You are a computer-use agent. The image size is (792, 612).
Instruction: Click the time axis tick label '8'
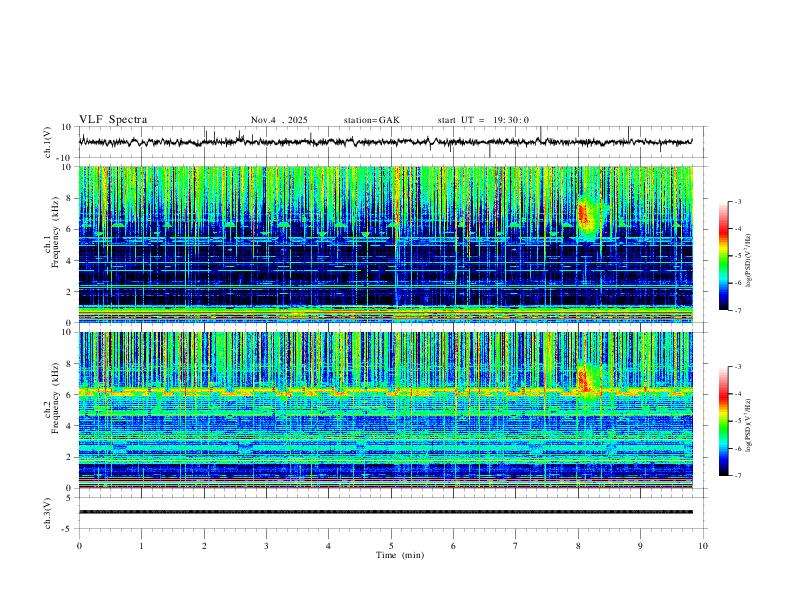pos(578,546)
